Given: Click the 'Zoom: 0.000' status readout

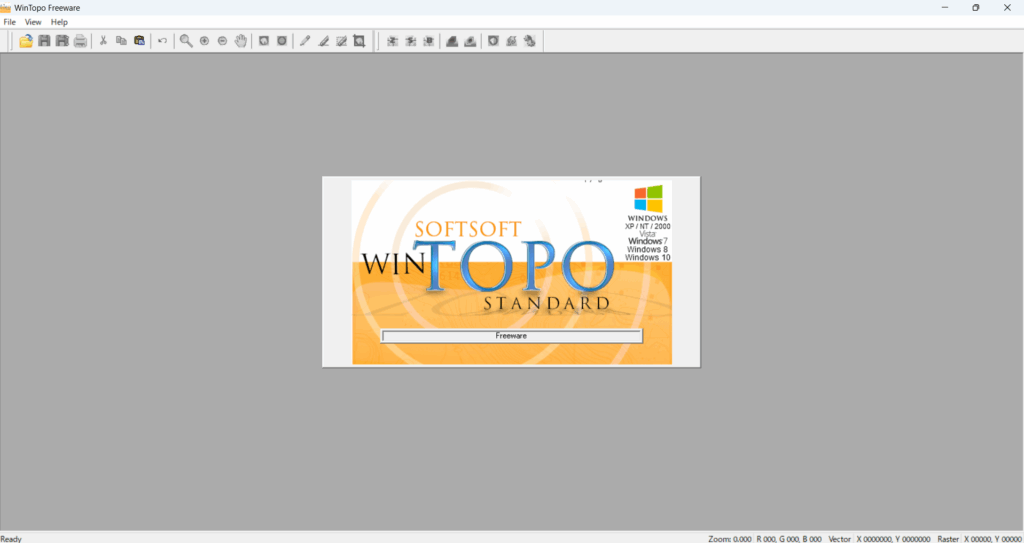Looking at the screenshot, I should [730, 538].
